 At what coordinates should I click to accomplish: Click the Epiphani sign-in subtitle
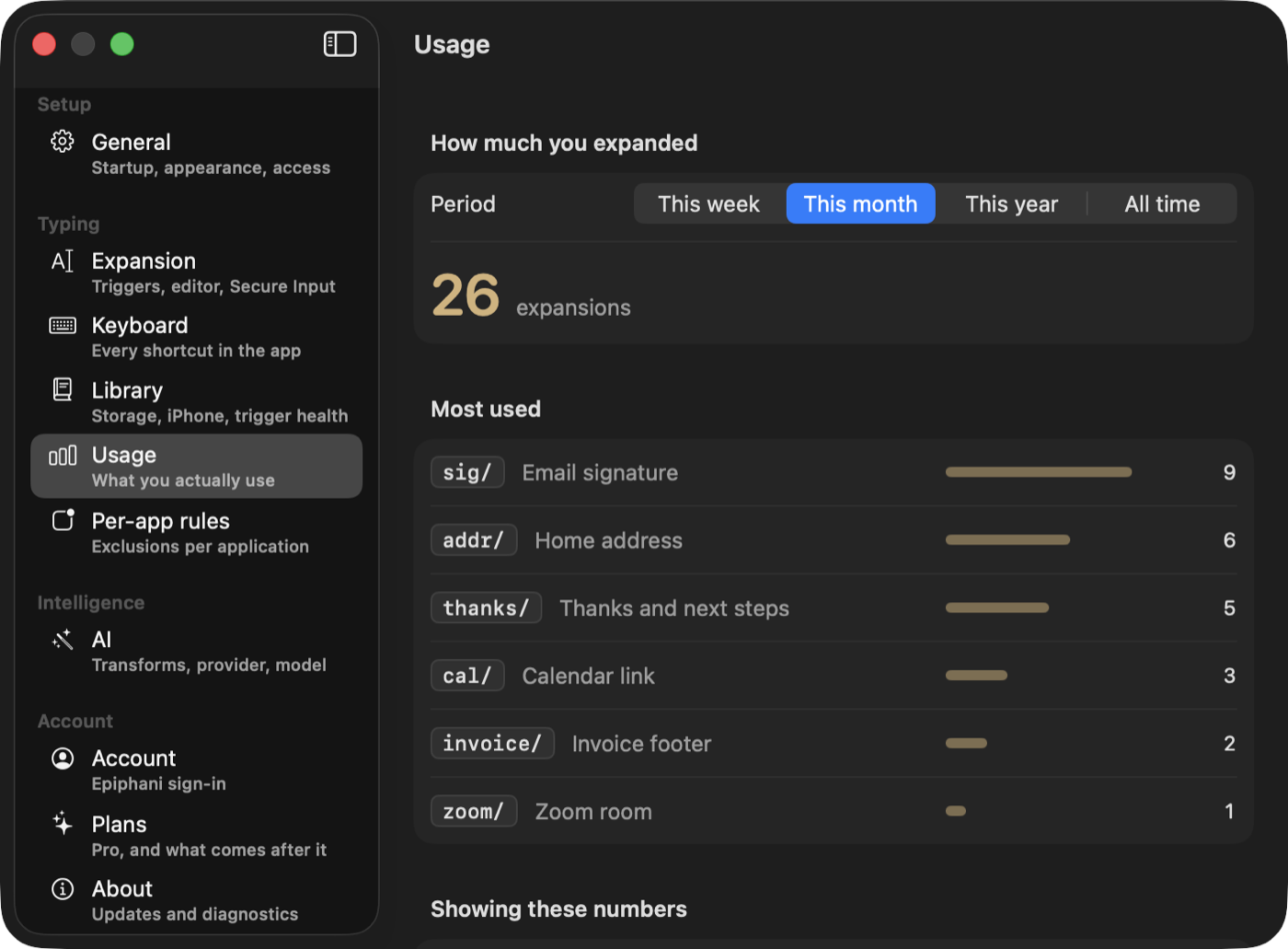coord(159,783)
